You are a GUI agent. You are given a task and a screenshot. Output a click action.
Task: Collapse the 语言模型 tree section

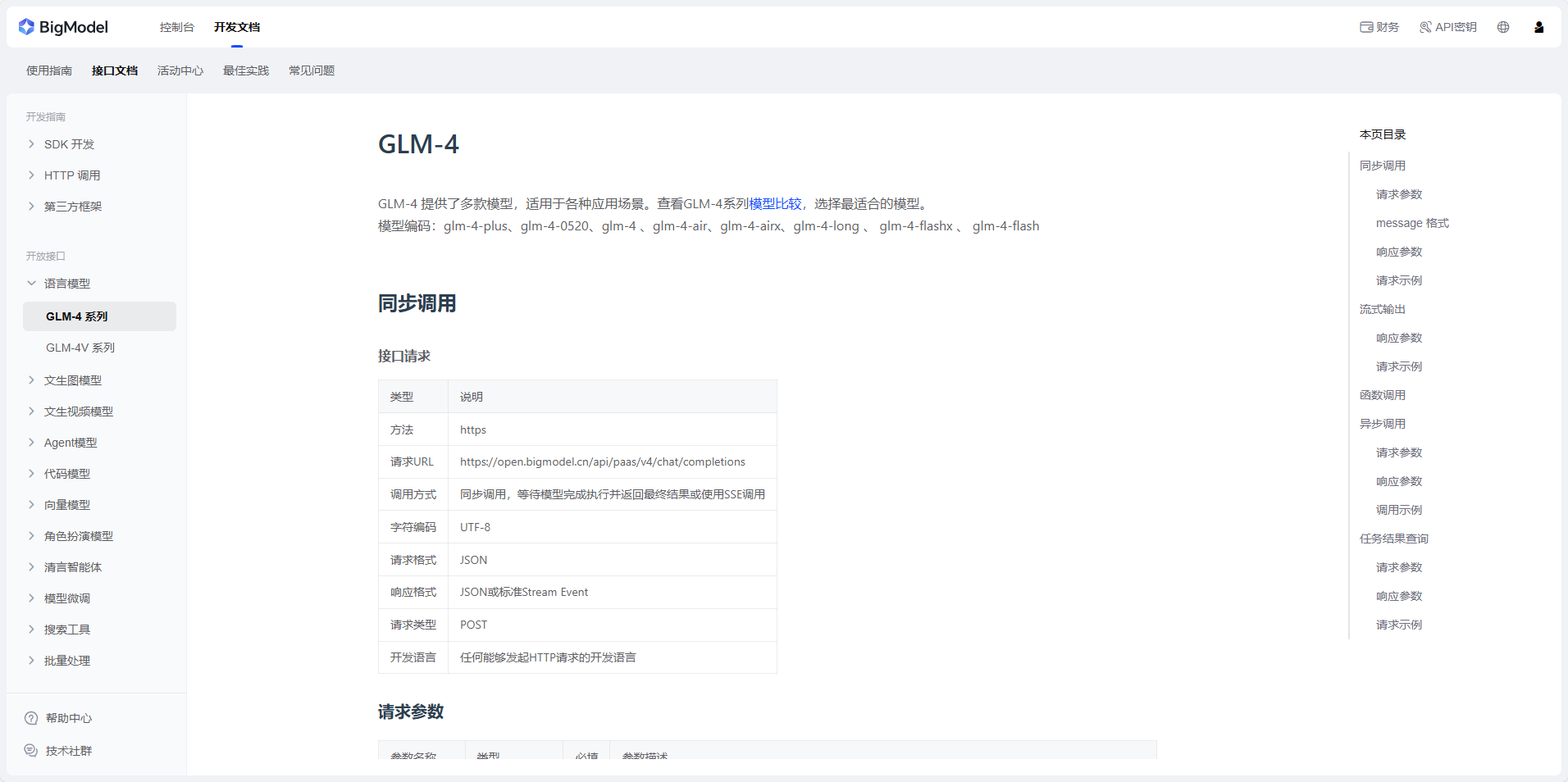click(x=31, y=284)
